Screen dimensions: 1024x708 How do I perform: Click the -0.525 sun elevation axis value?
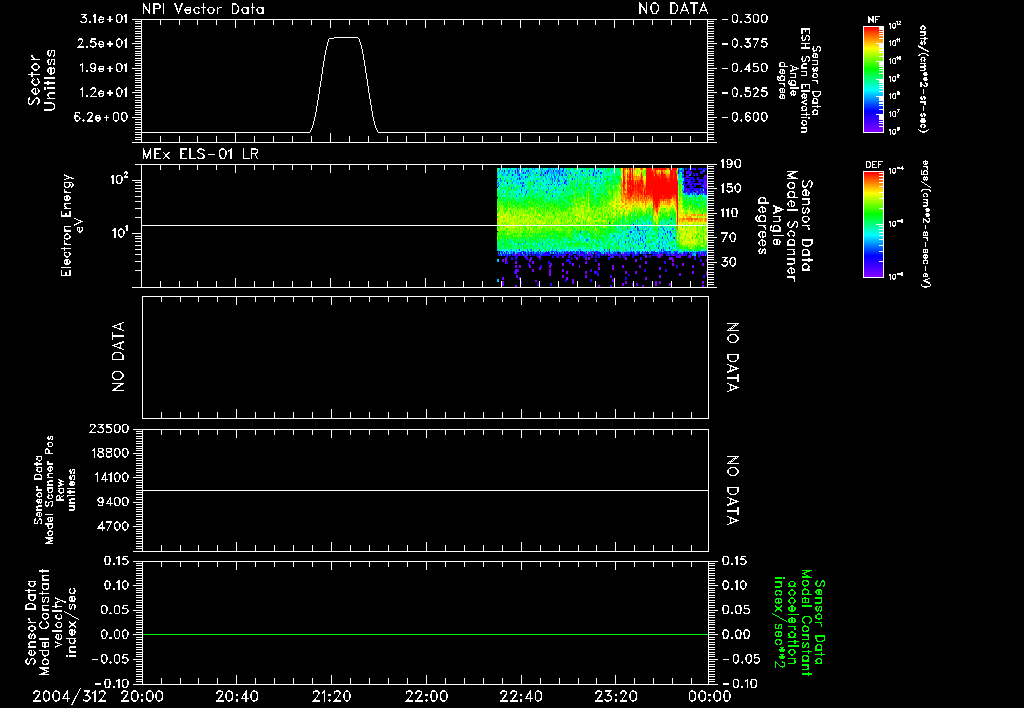click(745, 93)
